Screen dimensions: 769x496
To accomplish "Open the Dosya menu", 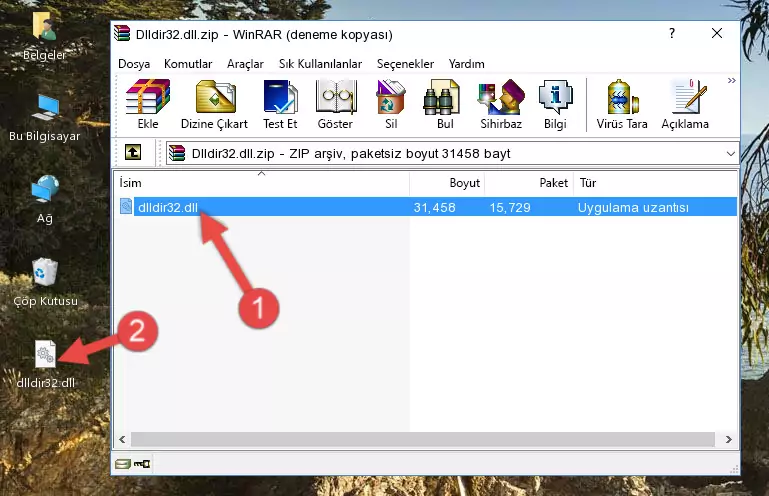I will pyautogui.click(x=134, y=64).
